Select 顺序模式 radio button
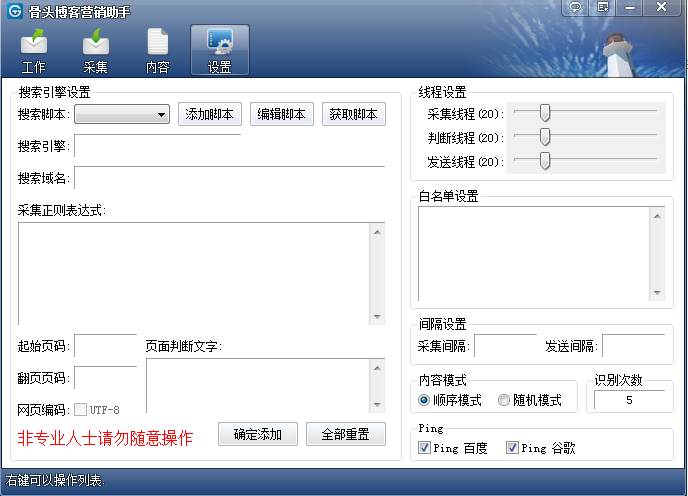Viewport: 688px width, 496px height. [x=424, y=400]
